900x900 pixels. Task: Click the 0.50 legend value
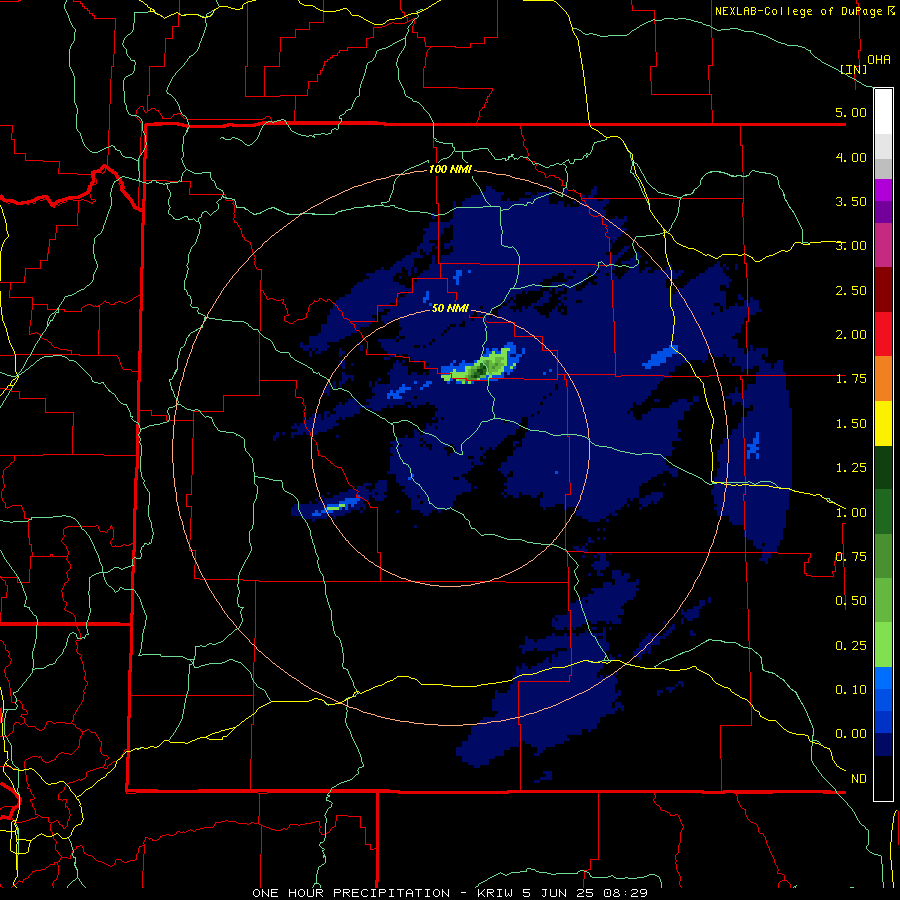coord(851,601)
